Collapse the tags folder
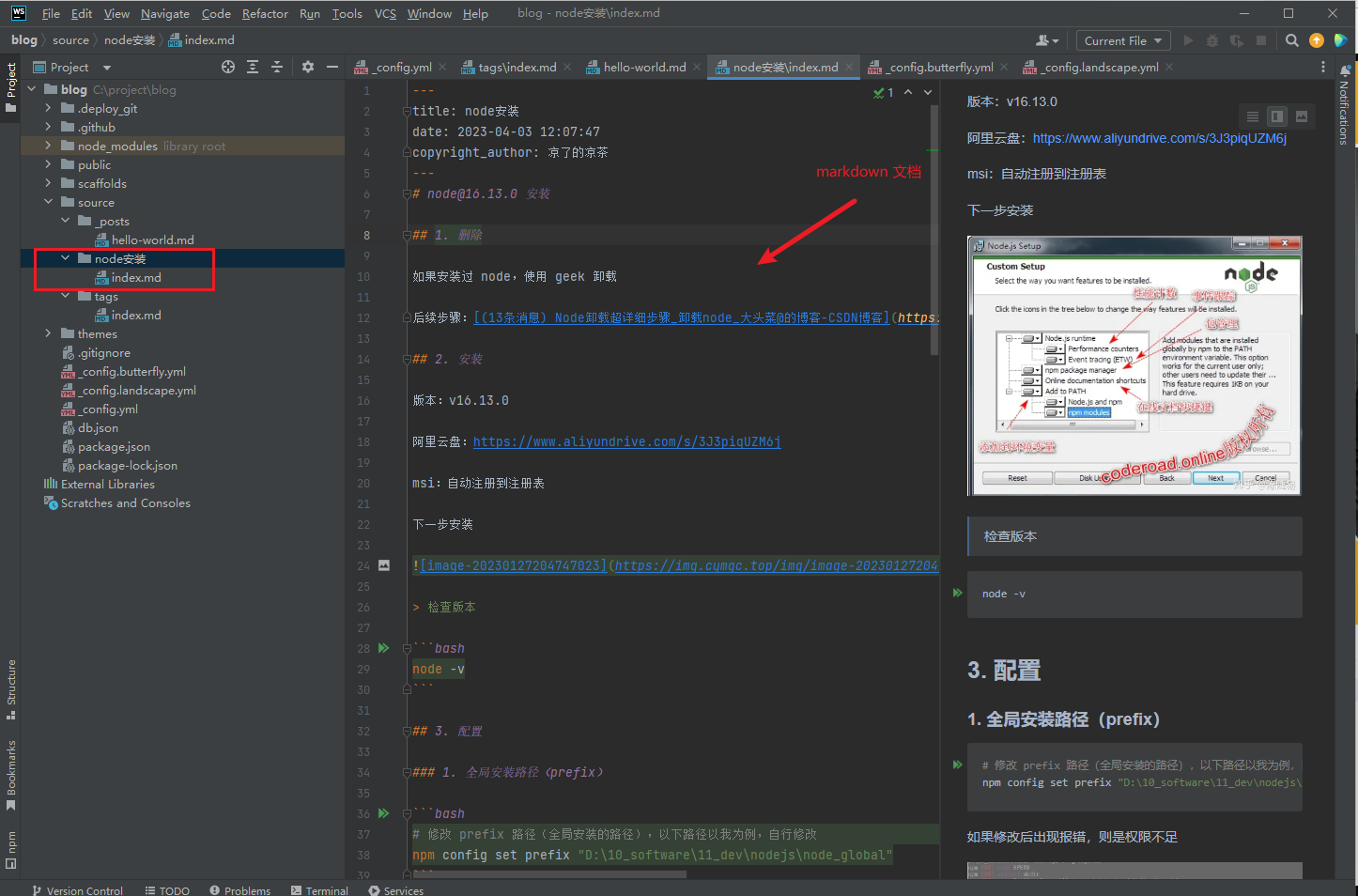This screenshot has height=896, width=1358. point(65,296)
